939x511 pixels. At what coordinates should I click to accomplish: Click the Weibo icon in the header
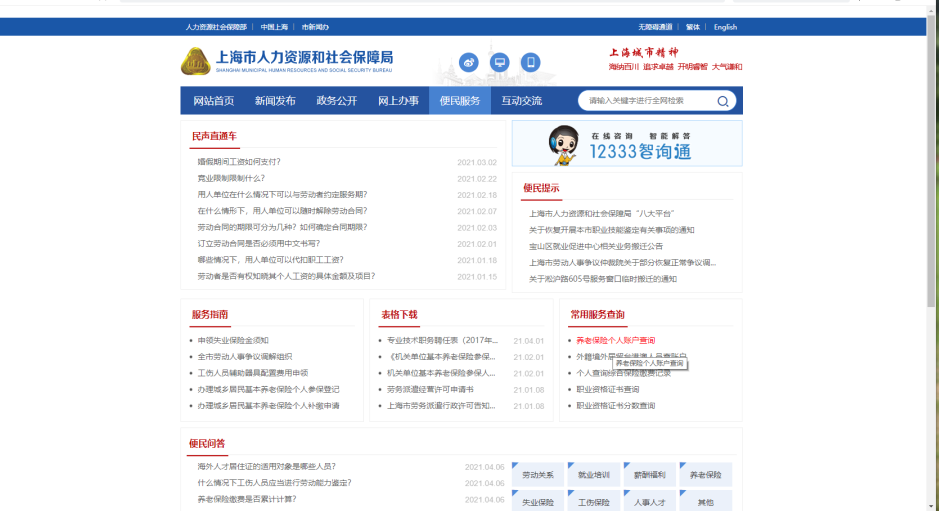[x=468, y=62]
